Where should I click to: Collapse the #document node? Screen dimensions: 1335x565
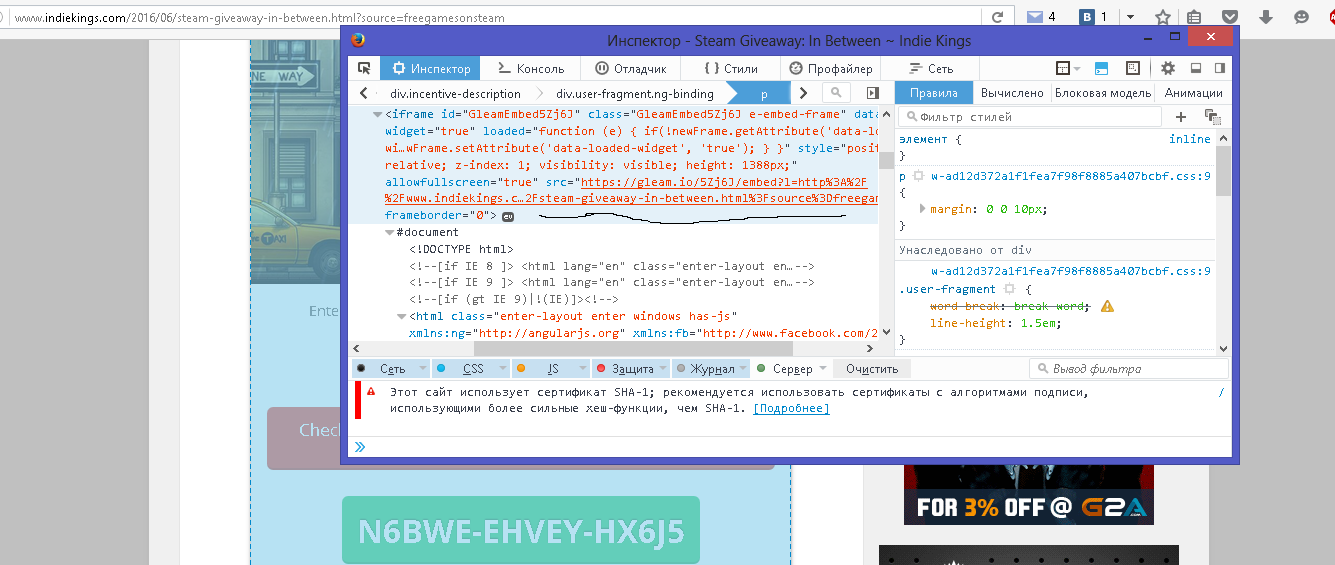[389, 233]
